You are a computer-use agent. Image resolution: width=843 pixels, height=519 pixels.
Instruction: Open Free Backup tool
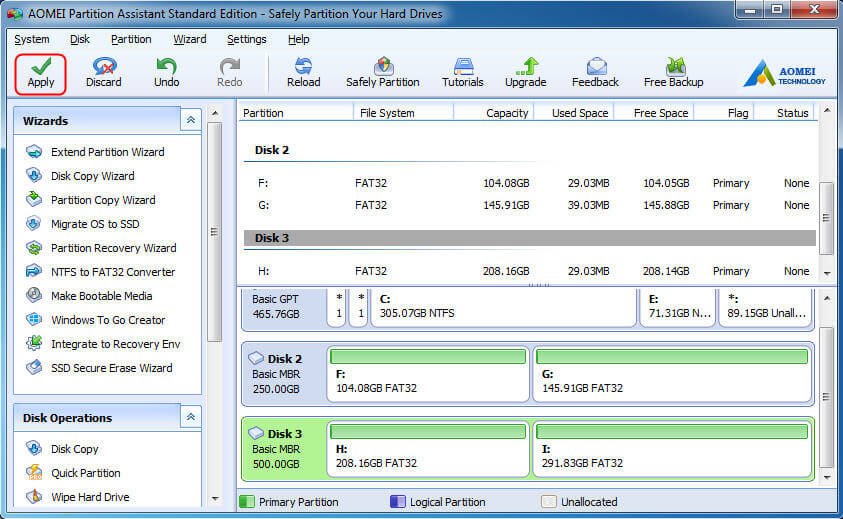[x=673, y=73]
